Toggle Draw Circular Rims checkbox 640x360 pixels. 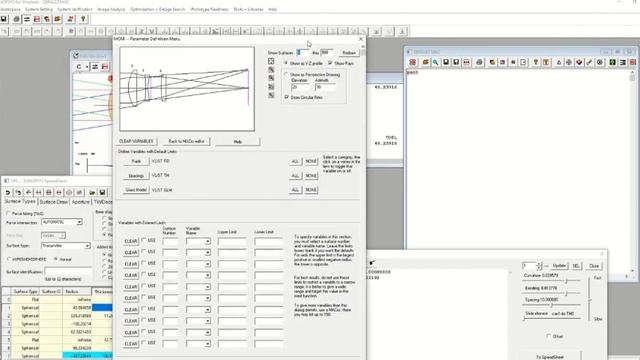click(x=286, y=97)
